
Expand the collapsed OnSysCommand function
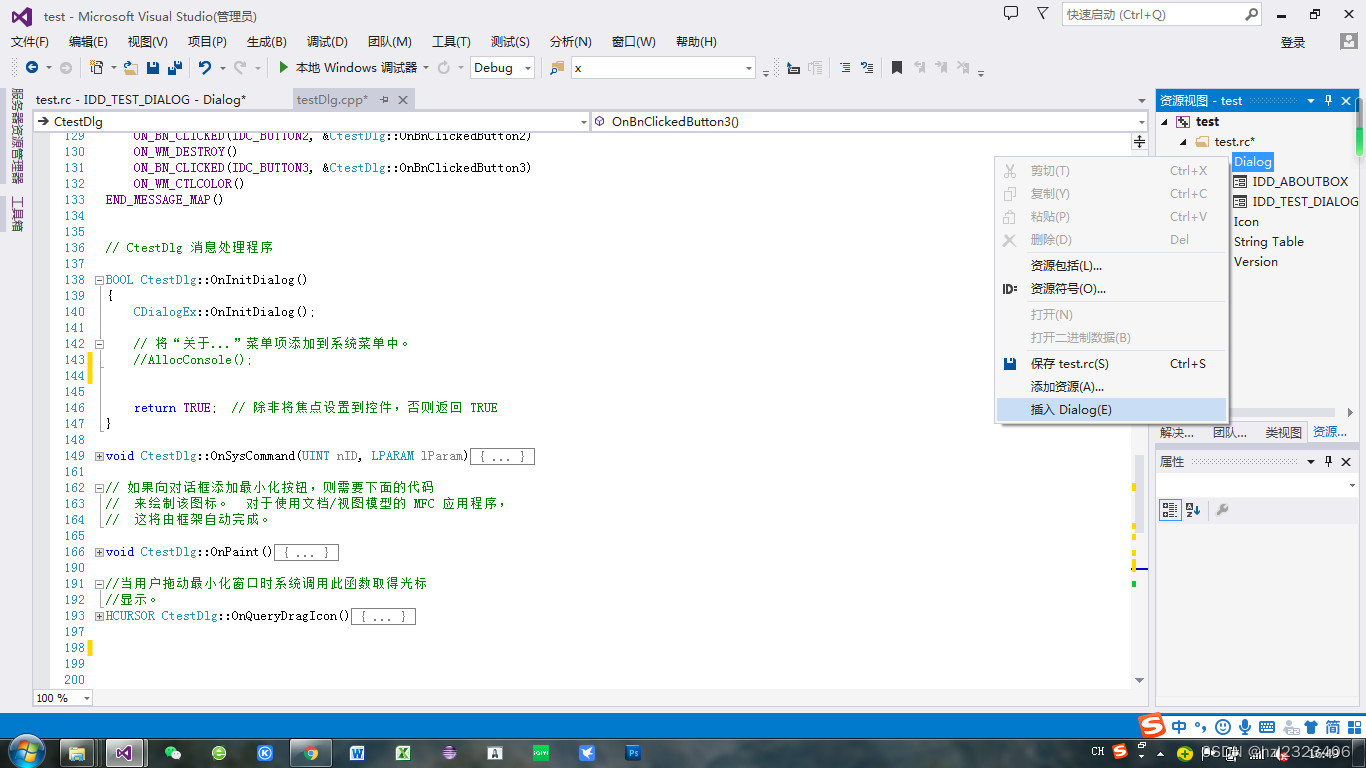point(99,456)
